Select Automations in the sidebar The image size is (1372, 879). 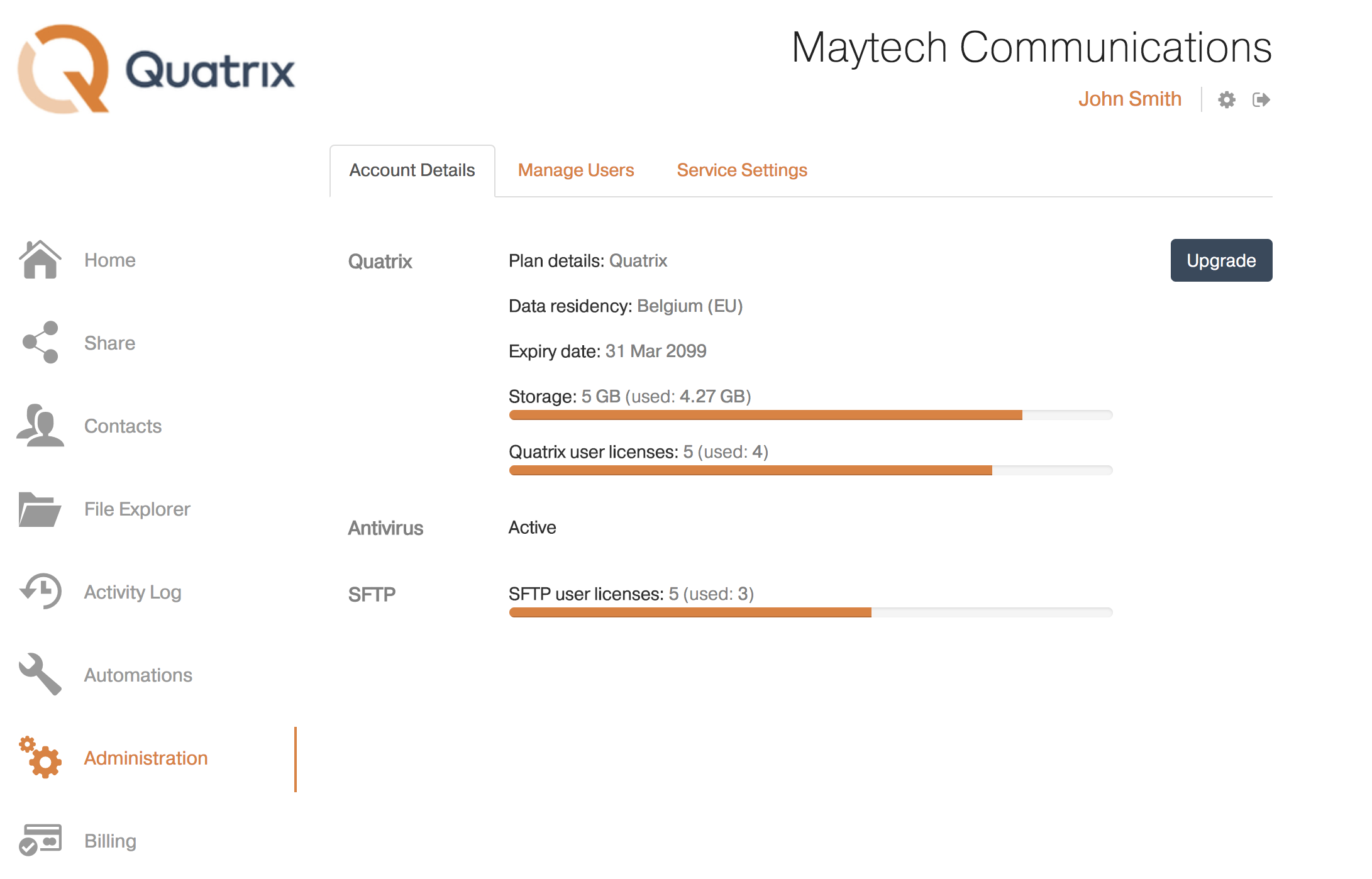[x=138, y=675]
